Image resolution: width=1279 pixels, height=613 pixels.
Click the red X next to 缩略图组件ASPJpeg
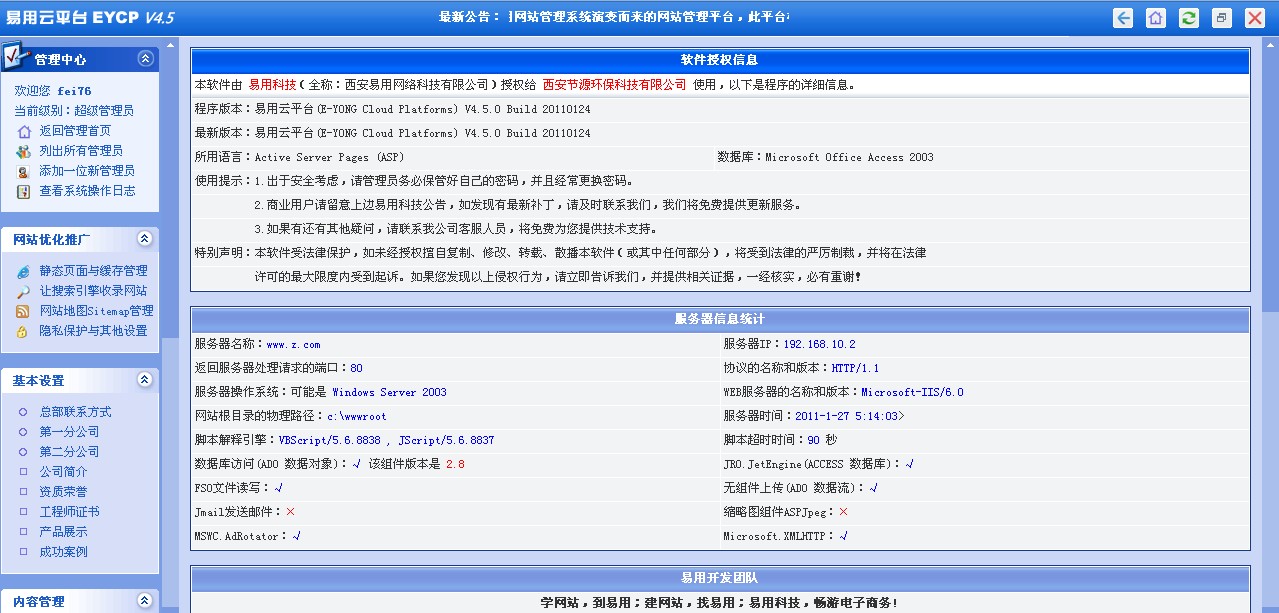click(843, 512)
